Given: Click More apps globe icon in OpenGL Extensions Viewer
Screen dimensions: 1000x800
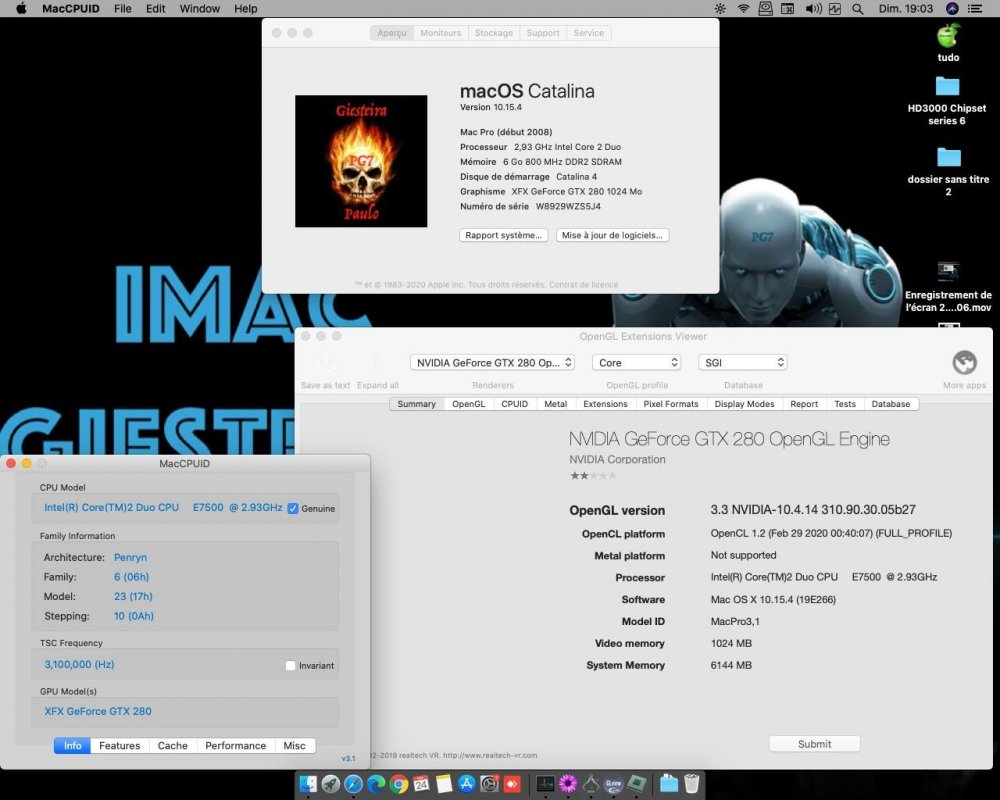Looking at the screenshot, I should coord(964,362).
